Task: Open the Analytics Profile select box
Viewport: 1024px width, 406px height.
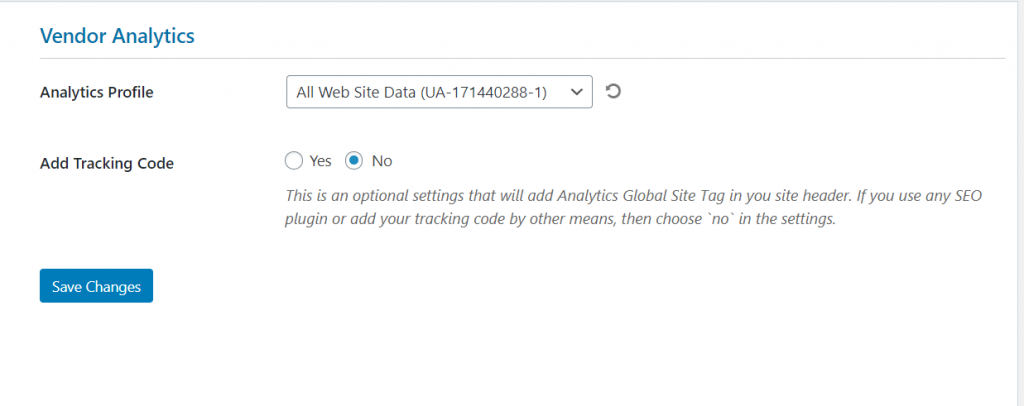Action: pyautogui.click(x=439, y=92)
